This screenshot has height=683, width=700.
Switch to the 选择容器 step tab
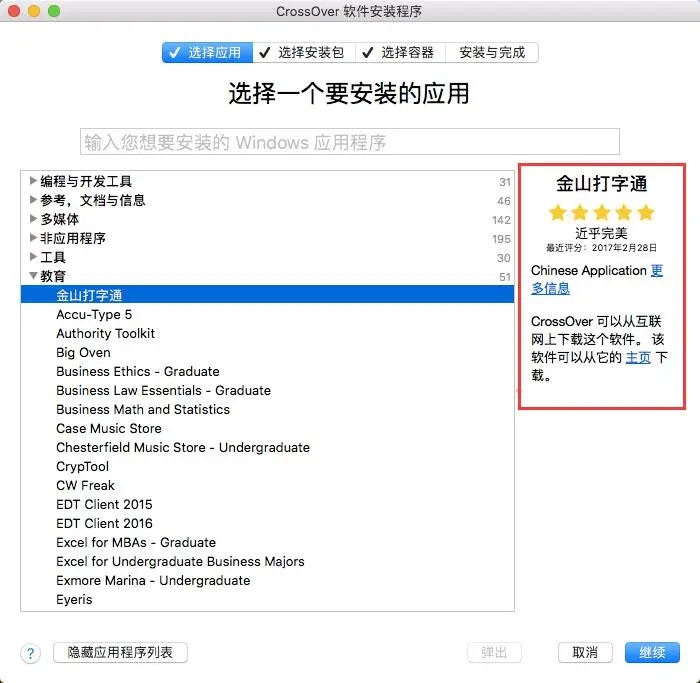(400, 53)
